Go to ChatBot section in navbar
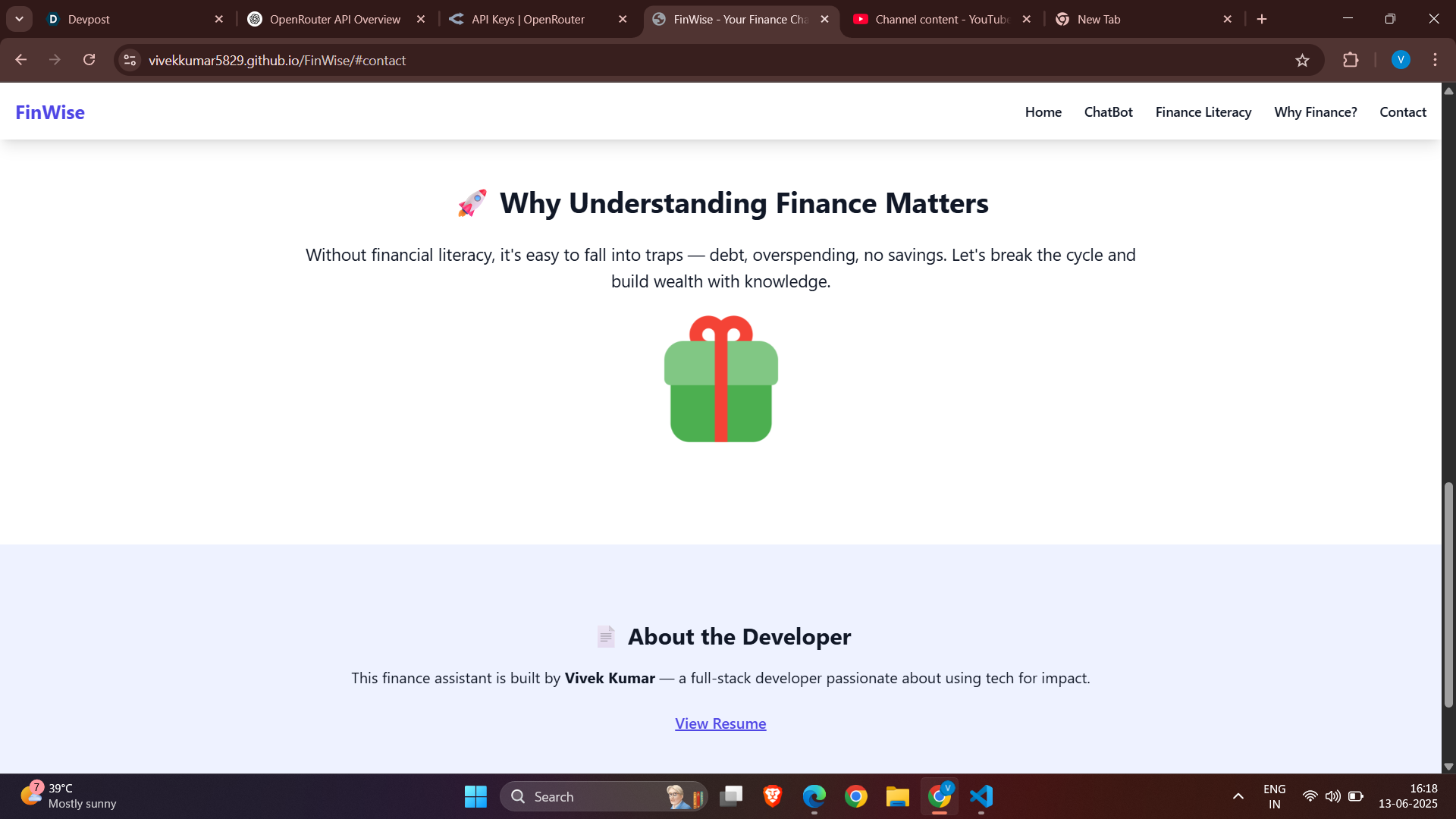This screenshot has height=819, width=1456. [x=1108, y=112]
